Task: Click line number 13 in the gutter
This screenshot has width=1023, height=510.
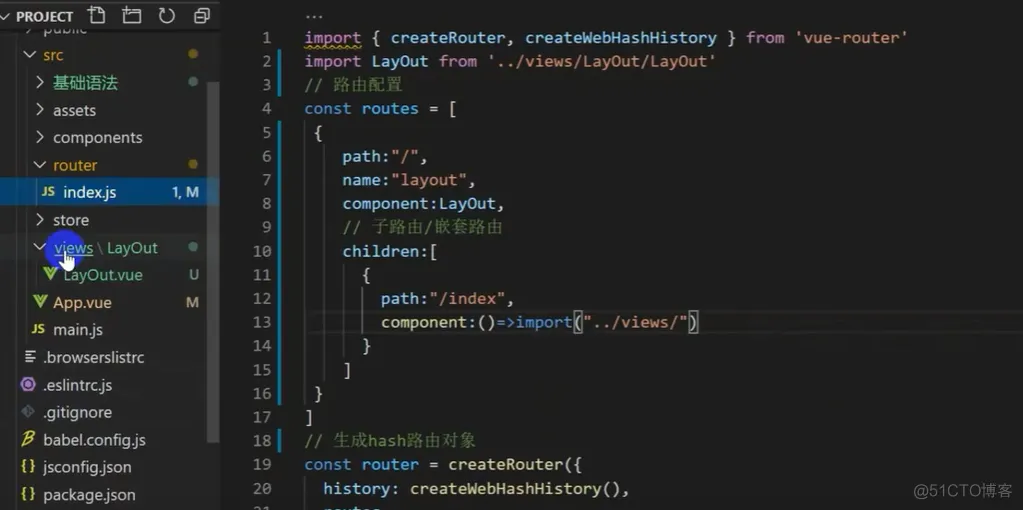Action: 262,322
